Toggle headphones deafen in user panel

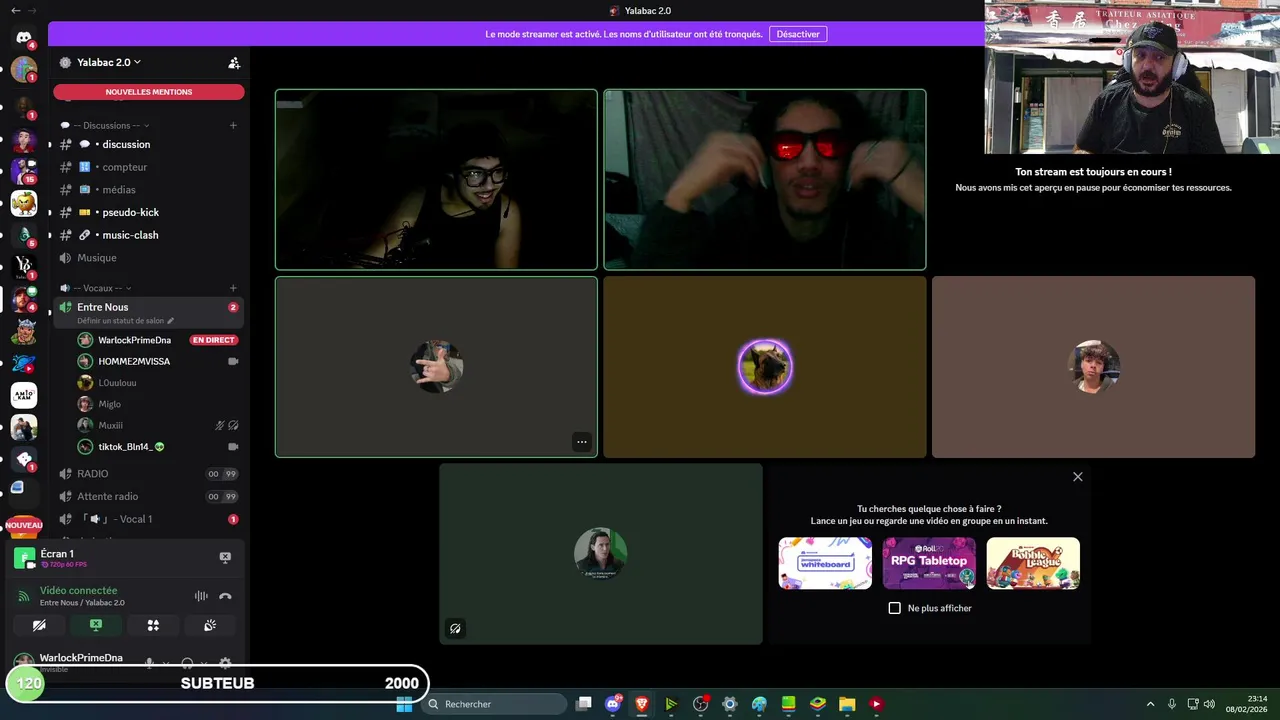[x=187, y=663]
